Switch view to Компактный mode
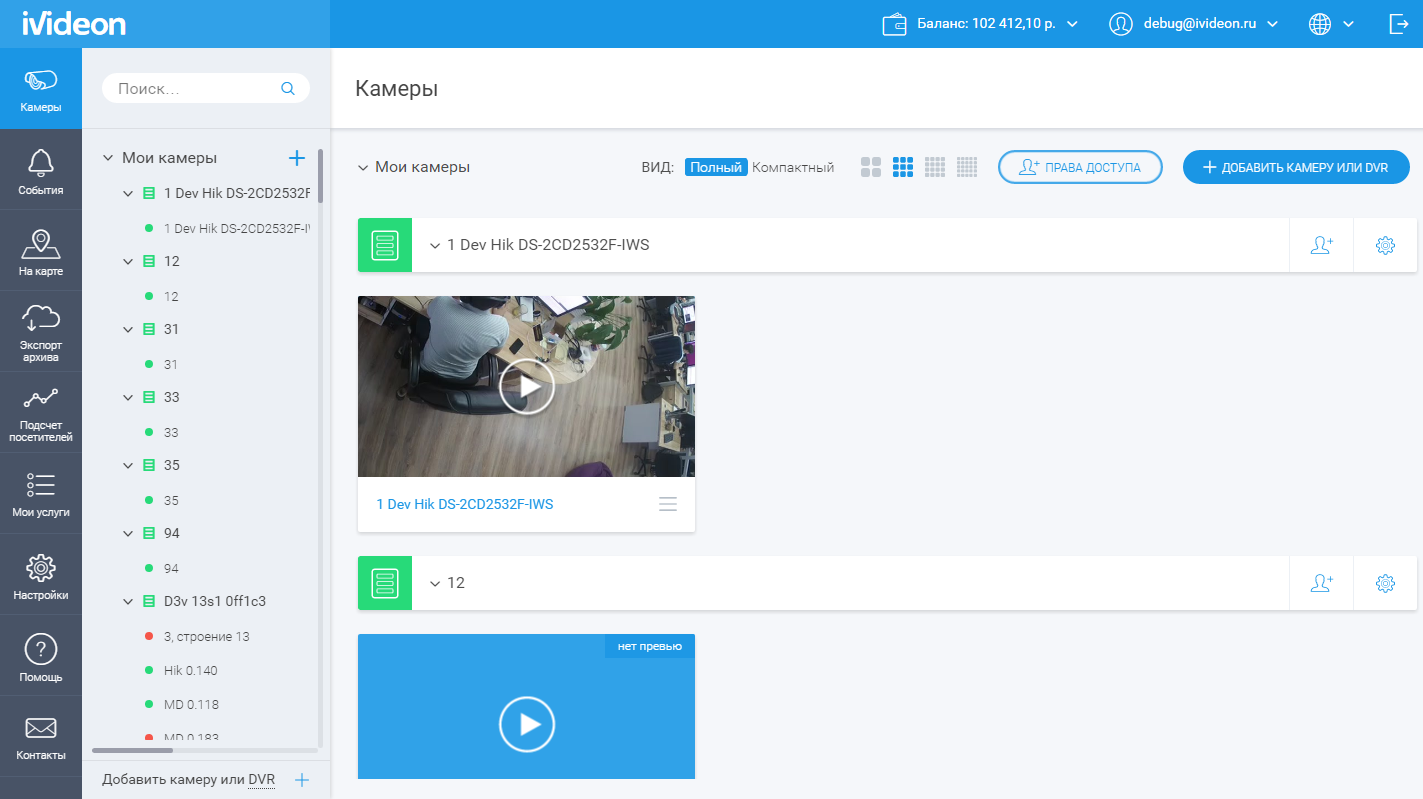The image size is (1423, 799). pos(793,168)
